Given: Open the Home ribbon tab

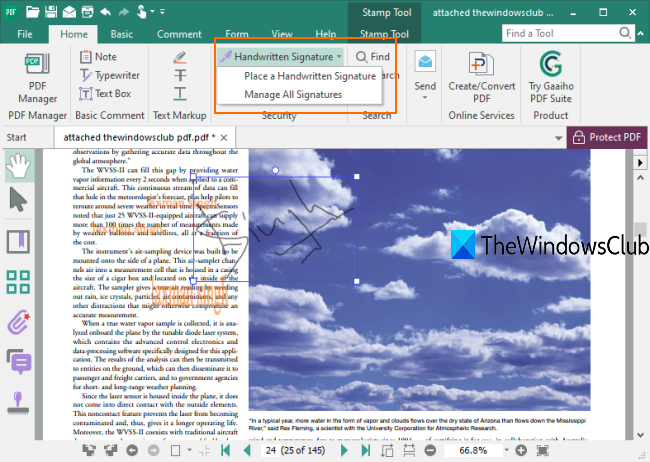Looking at the screenshot, I should [x=74, y=34].
